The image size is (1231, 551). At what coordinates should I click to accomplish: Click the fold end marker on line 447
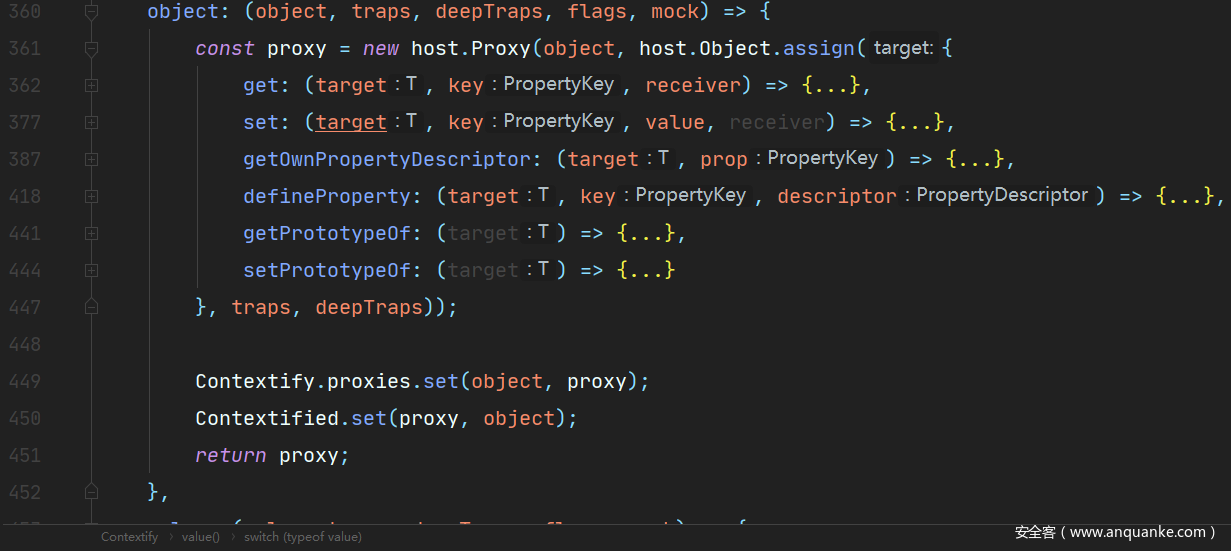tap(92, 307)
